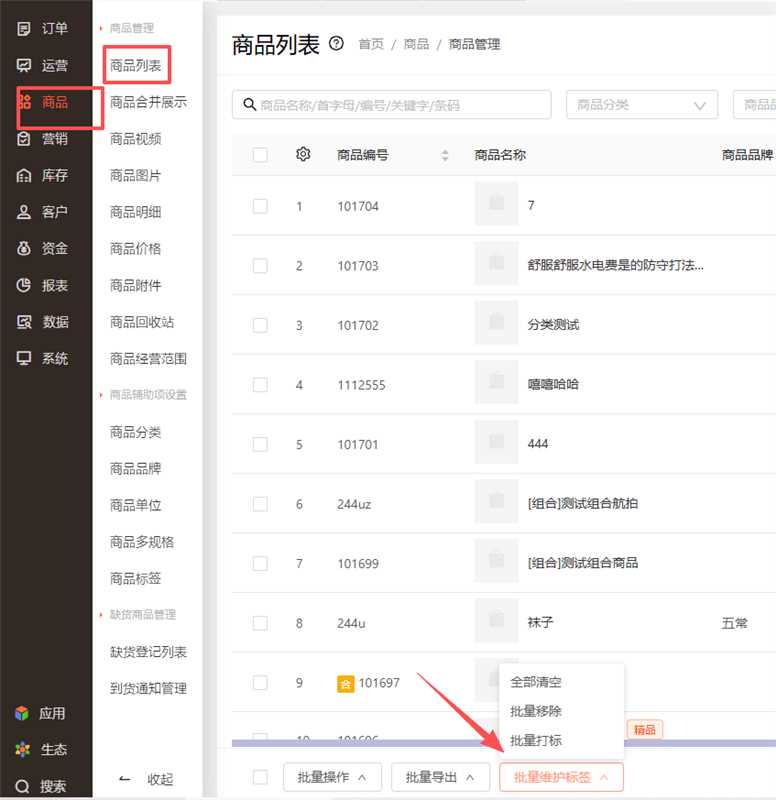Open the 数据 data sidebar icon
The image size is (776, 800).
click(23, 321)
